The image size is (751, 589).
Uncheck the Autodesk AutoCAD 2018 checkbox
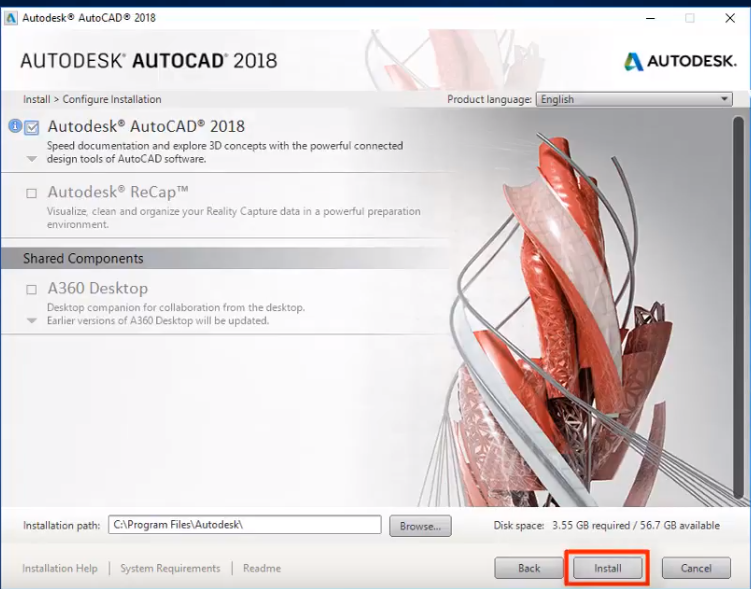coord(32,128)
